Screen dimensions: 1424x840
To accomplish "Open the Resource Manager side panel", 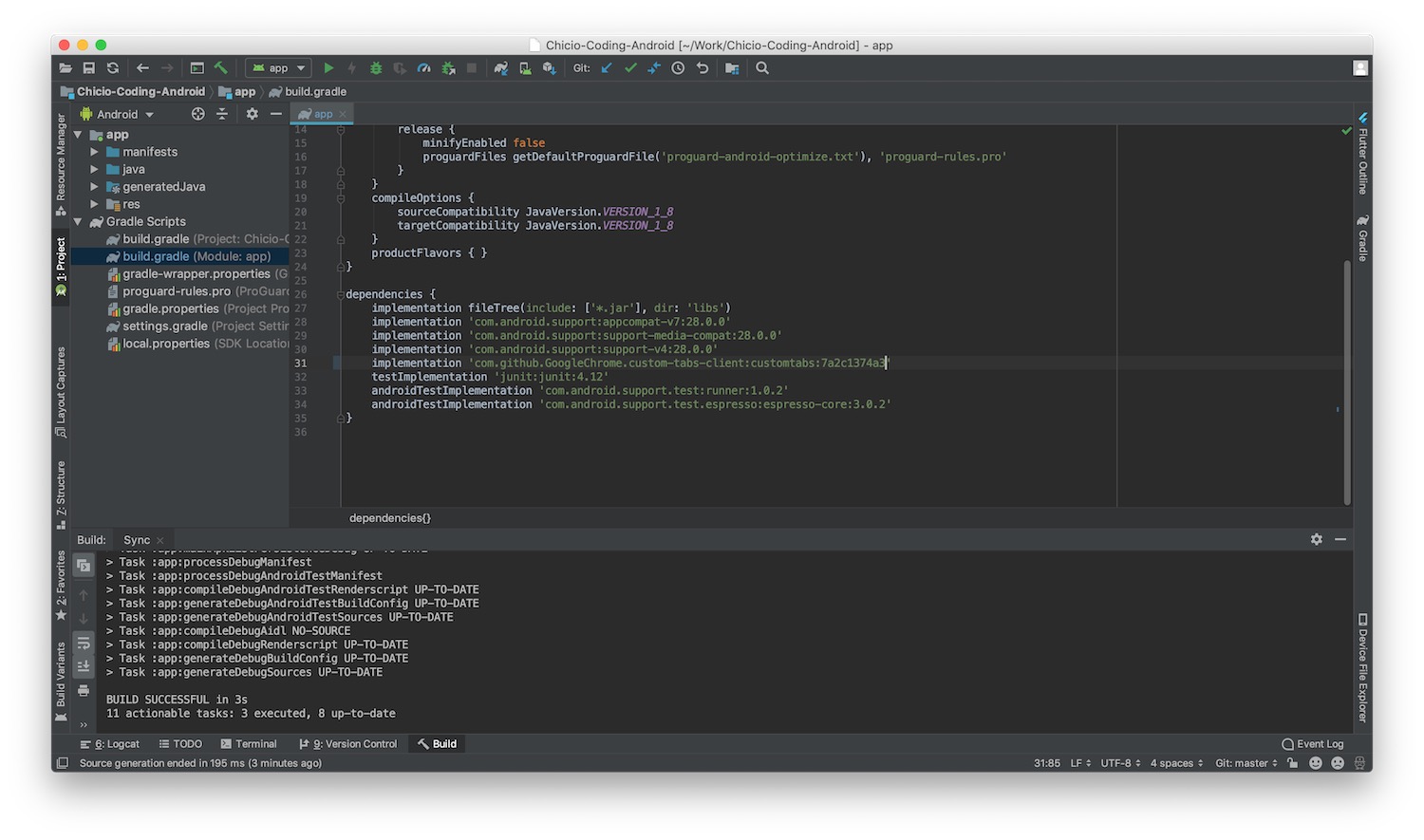I will (61, 164).
